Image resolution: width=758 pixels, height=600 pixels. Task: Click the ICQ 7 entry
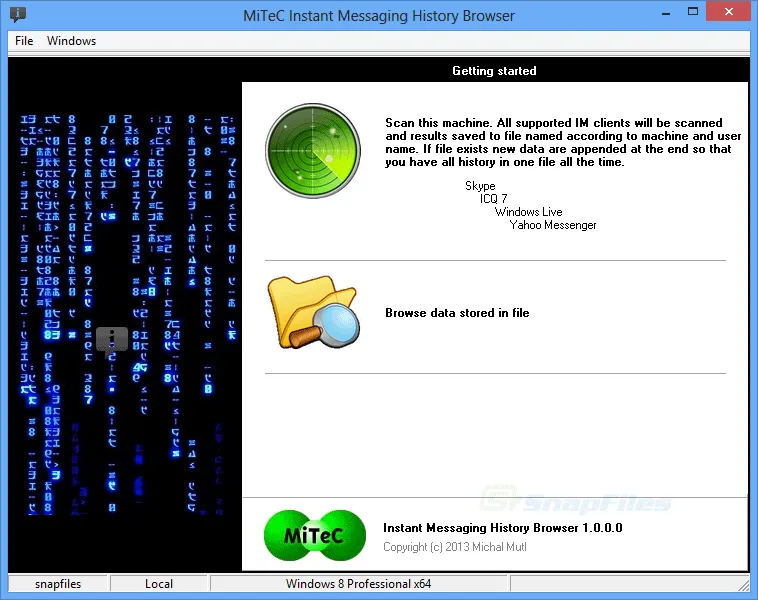pyautogui.click(x=494, y=199)
